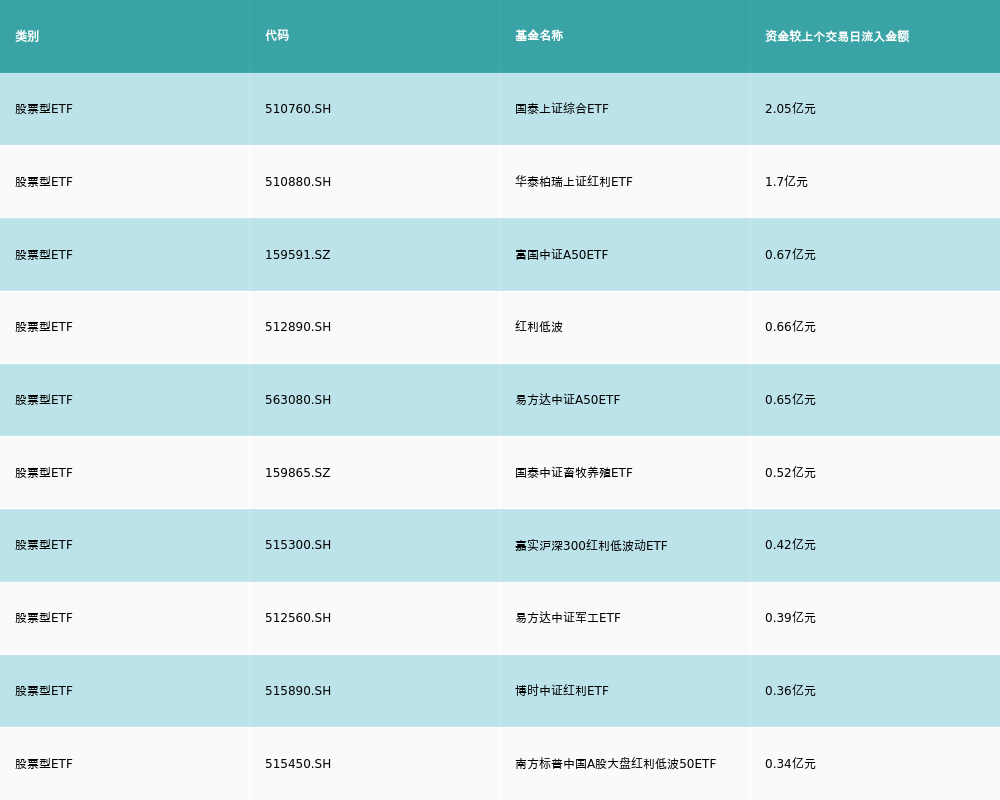Select code 563080.SH

pyautogui.click(x=298, y=400)
